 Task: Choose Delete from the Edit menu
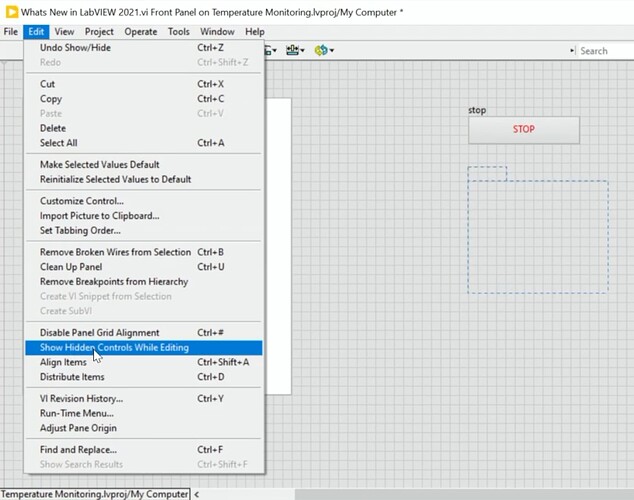[144, 128]
